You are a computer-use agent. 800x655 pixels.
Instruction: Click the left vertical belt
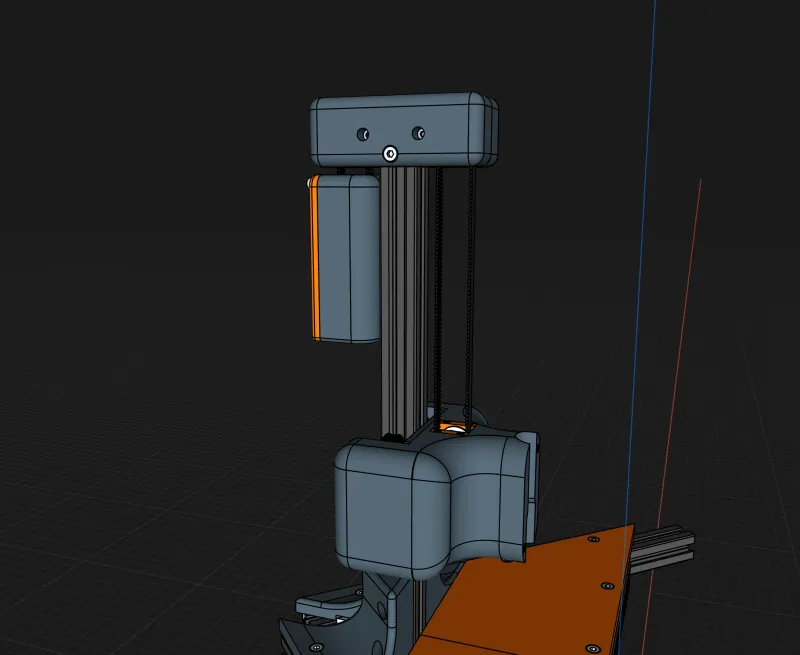[439, 290]
